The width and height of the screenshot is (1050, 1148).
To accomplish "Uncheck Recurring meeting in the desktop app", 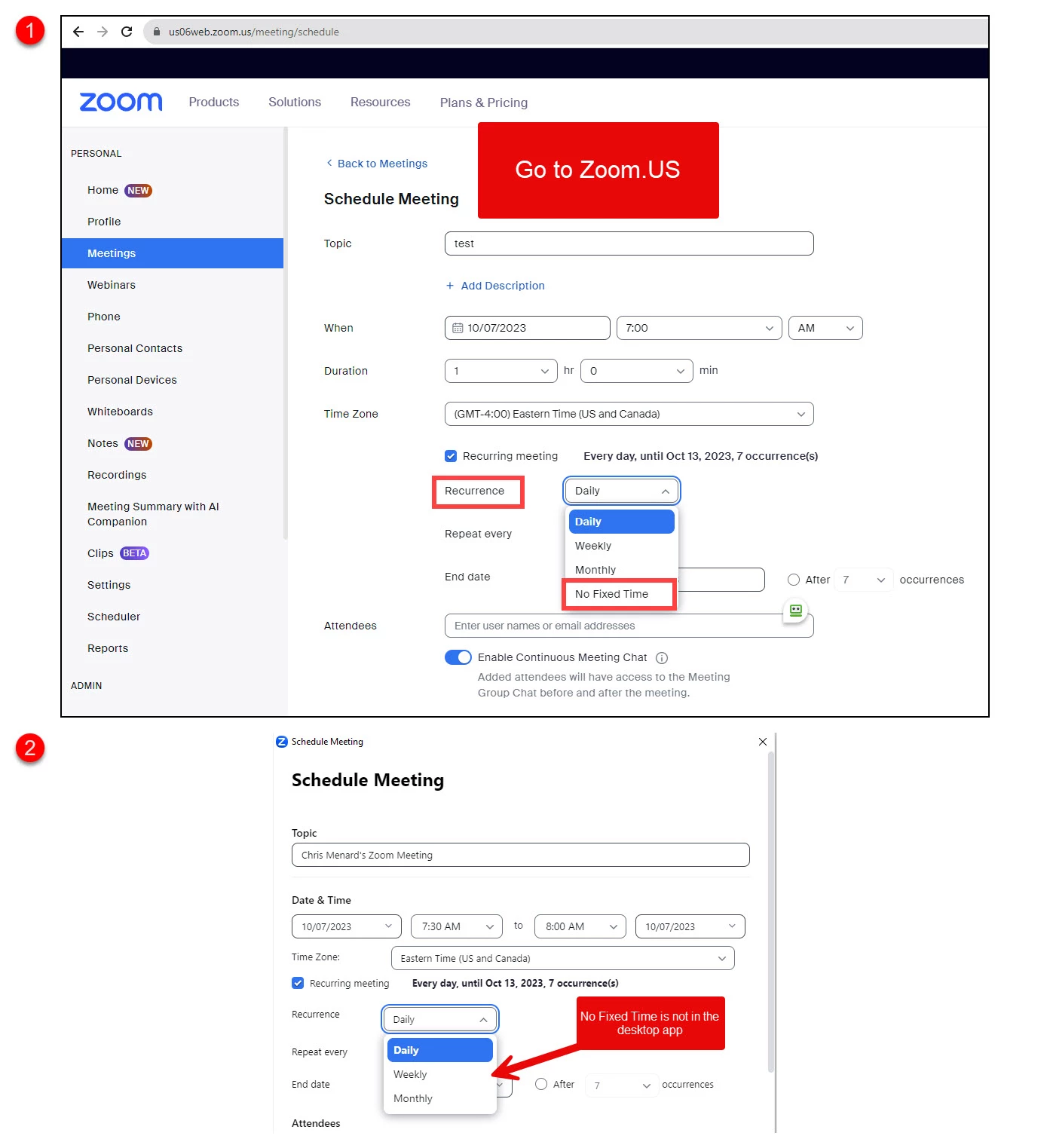I will point(298,983).
